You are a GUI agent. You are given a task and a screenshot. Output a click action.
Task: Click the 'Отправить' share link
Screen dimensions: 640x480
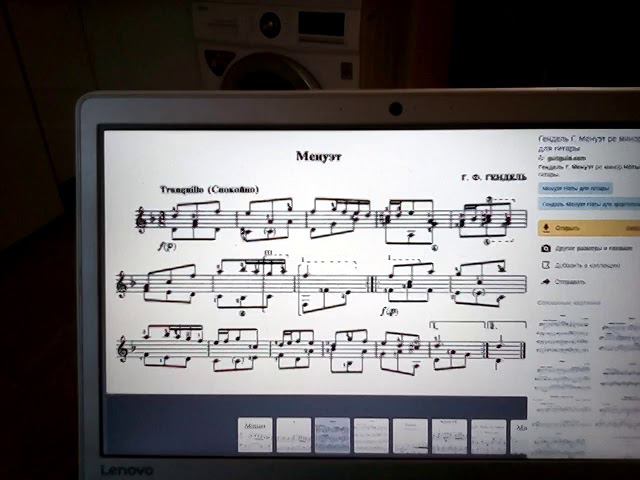(x=570, y=282)
